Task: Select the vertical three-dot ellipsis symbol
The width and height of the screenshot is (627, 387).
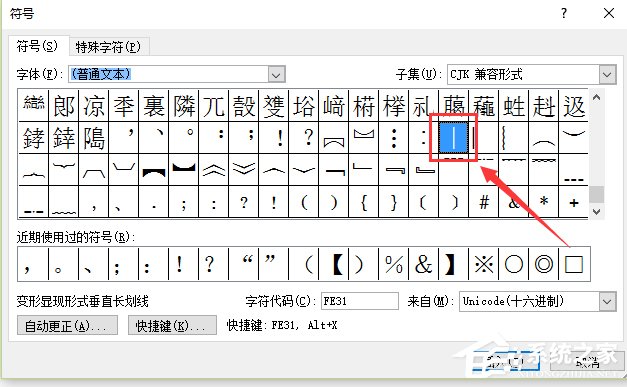Action: [x=393, y=138]
